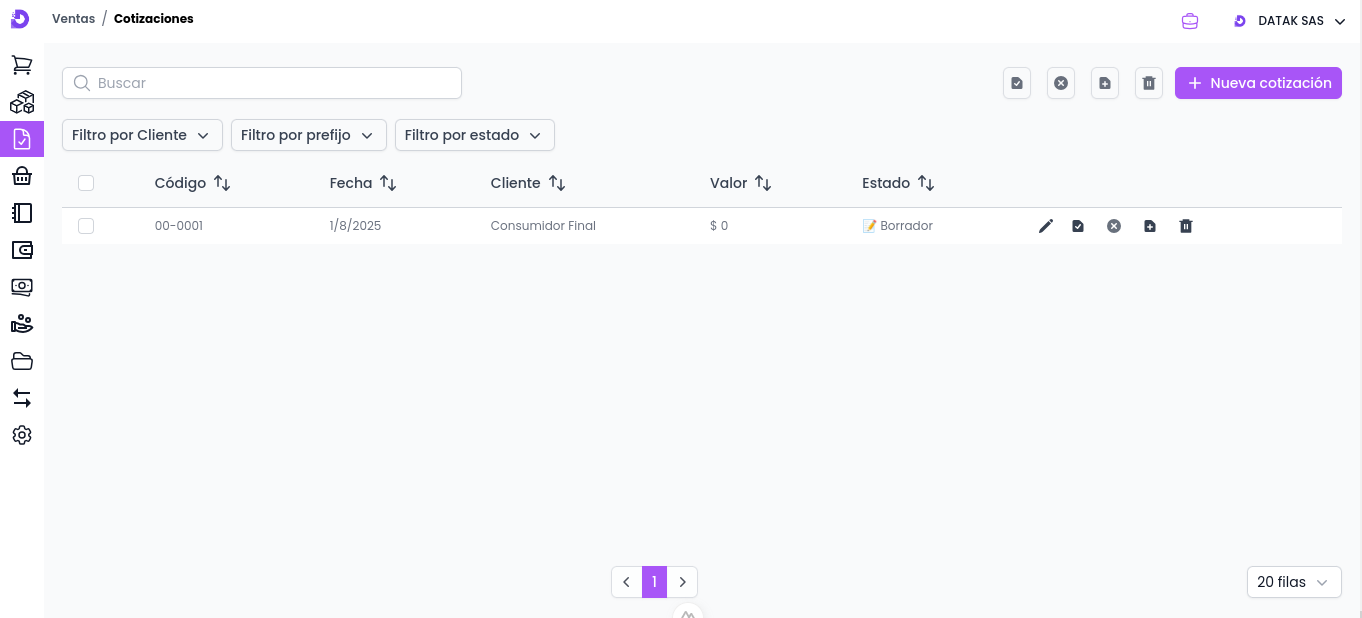Open the DATAK SAS company menu
Viewport: 1362px width, 618px height.
(x=1290, y=21)
